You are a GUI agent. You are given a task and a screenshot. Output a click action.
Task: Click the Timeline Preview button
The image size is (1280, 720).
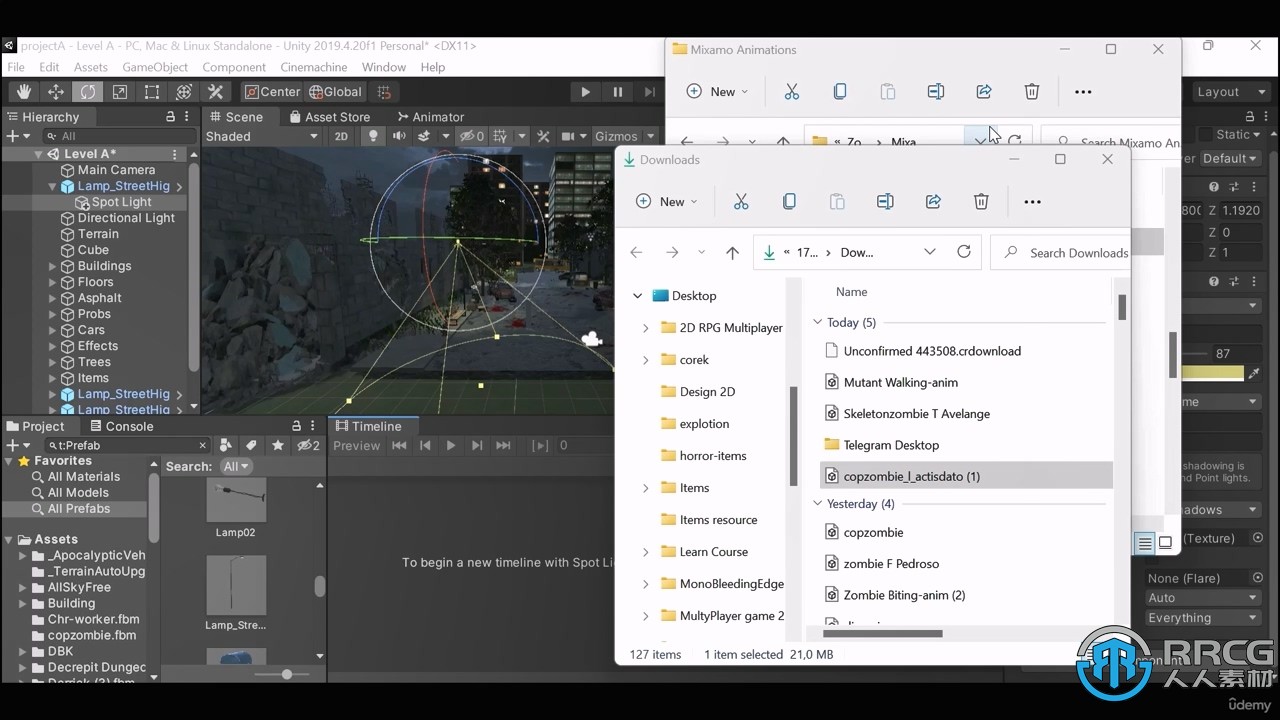357,445
